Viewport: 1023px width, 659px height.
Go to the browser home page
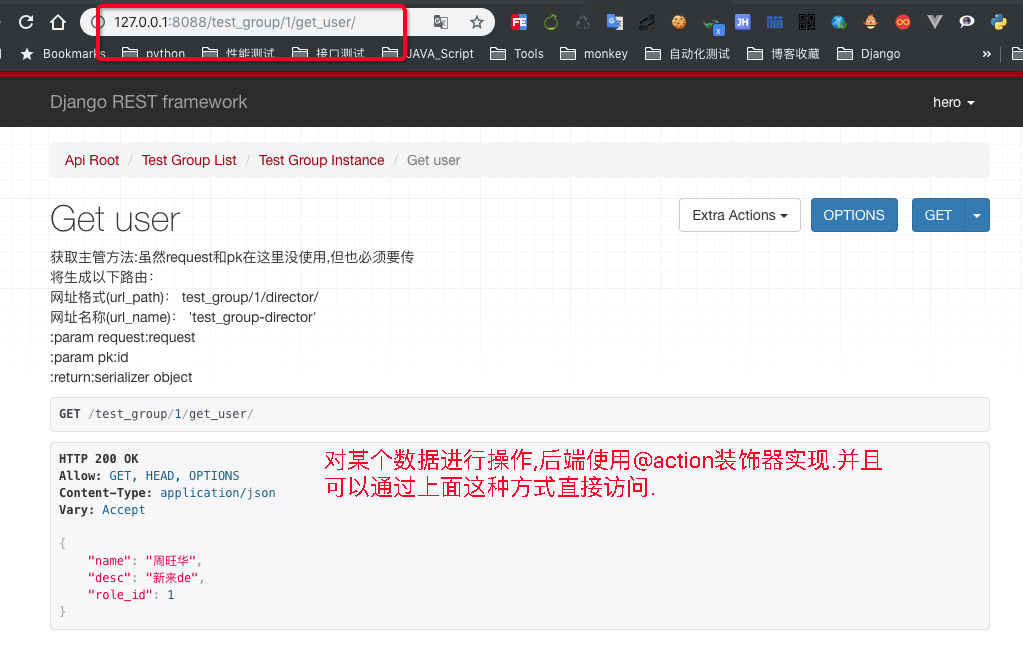click(x=58, y=22)
